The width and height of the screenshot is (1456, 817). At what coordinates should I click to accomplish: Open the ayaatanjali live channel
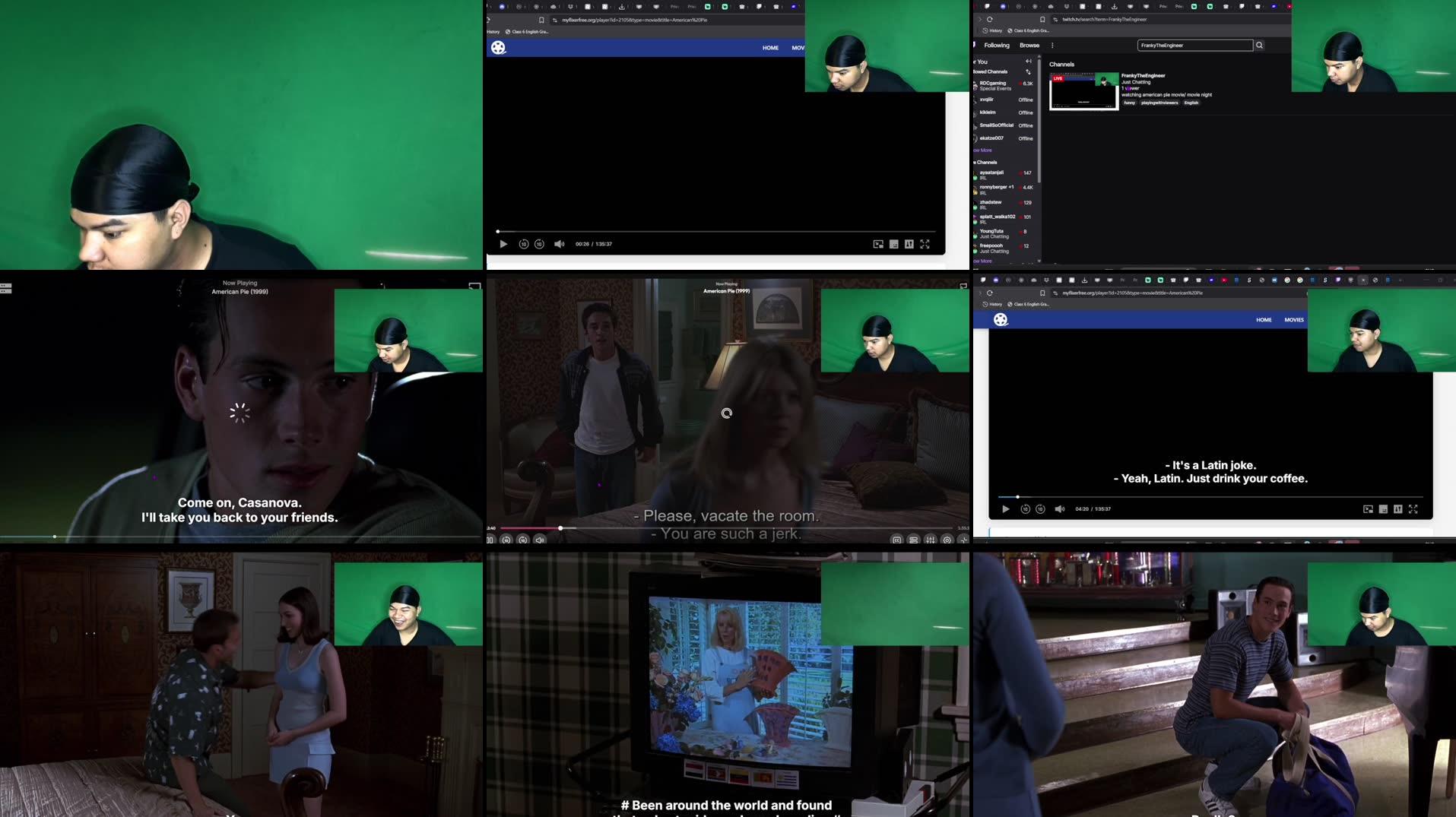[1005, 175]
